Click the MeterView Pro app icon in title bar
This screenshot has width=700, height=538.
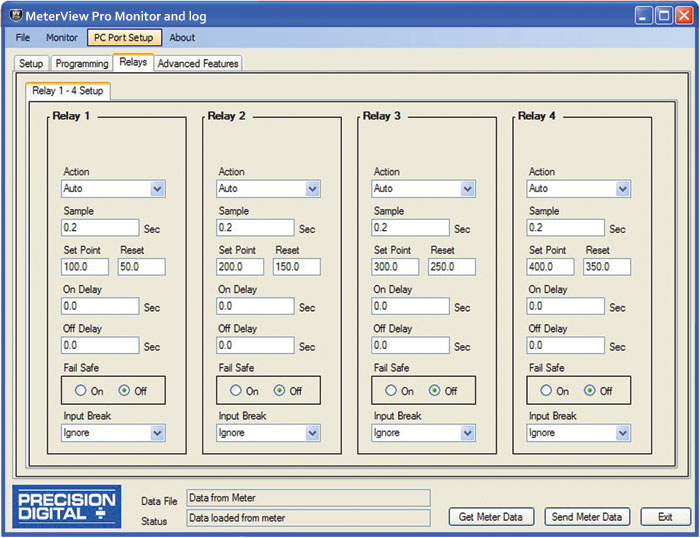(x=16, y=16)
